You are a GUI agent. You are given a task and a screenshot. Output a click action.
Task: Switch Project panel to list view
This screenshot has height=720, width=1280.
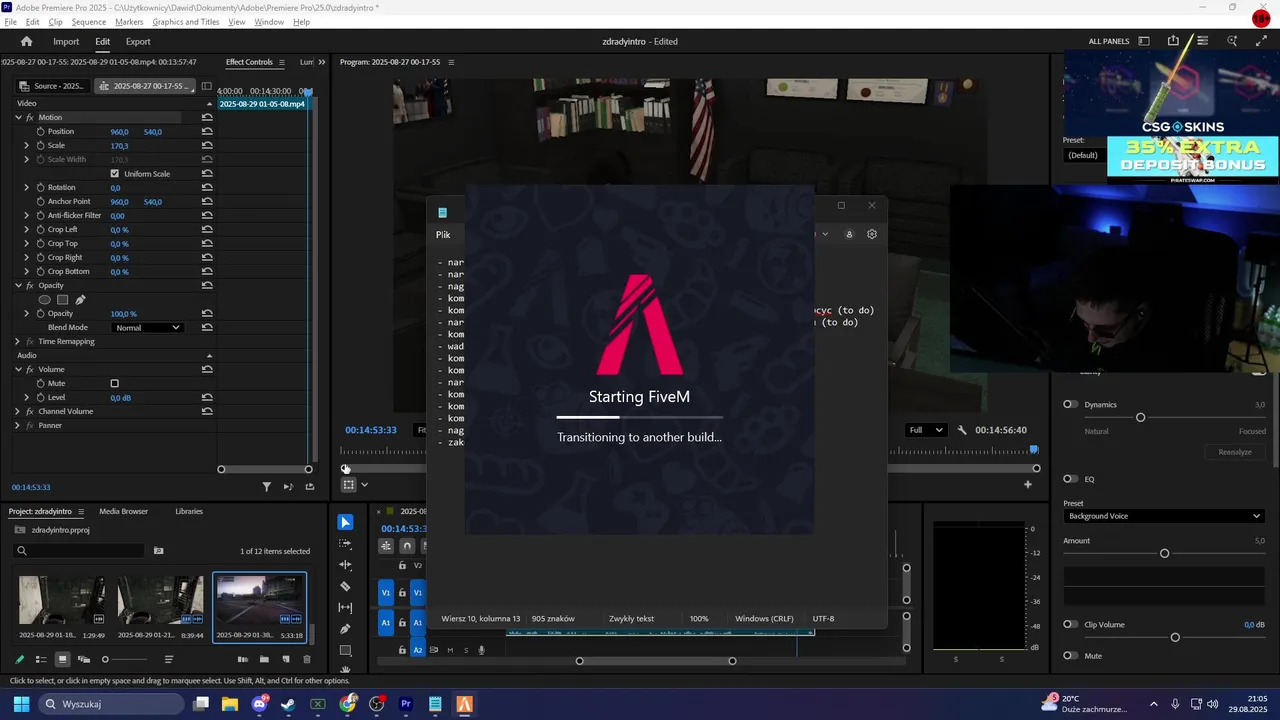[x=41, y=659]
